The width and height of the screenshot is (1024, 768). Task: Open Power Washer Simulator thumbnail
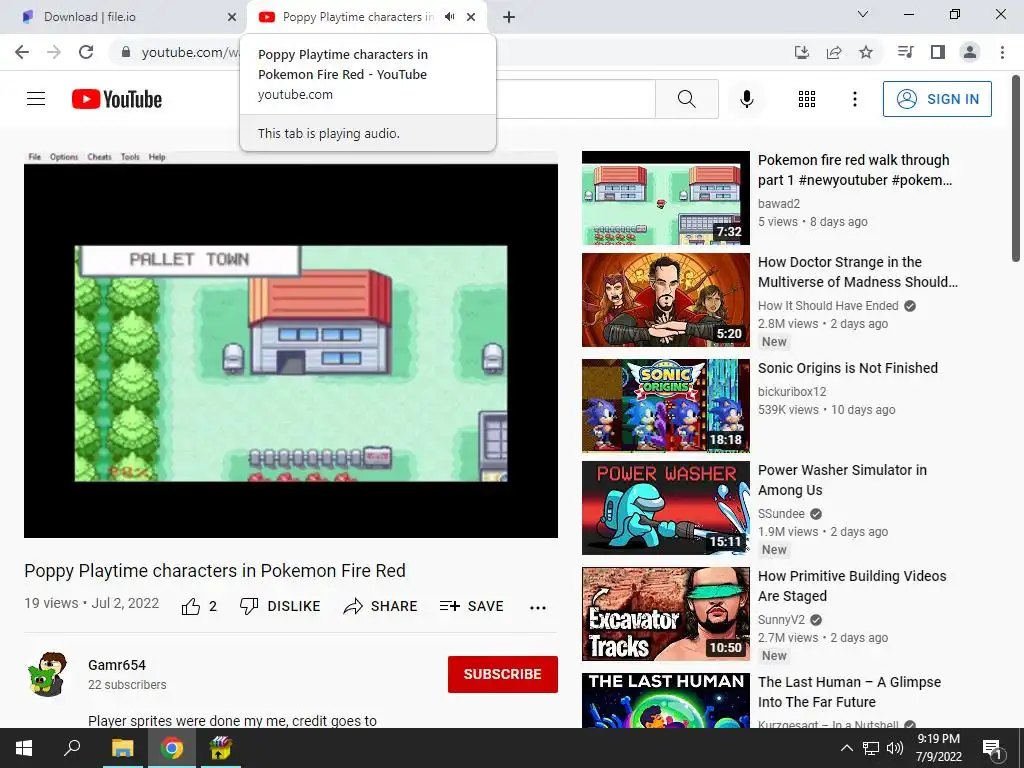(665, 507)
